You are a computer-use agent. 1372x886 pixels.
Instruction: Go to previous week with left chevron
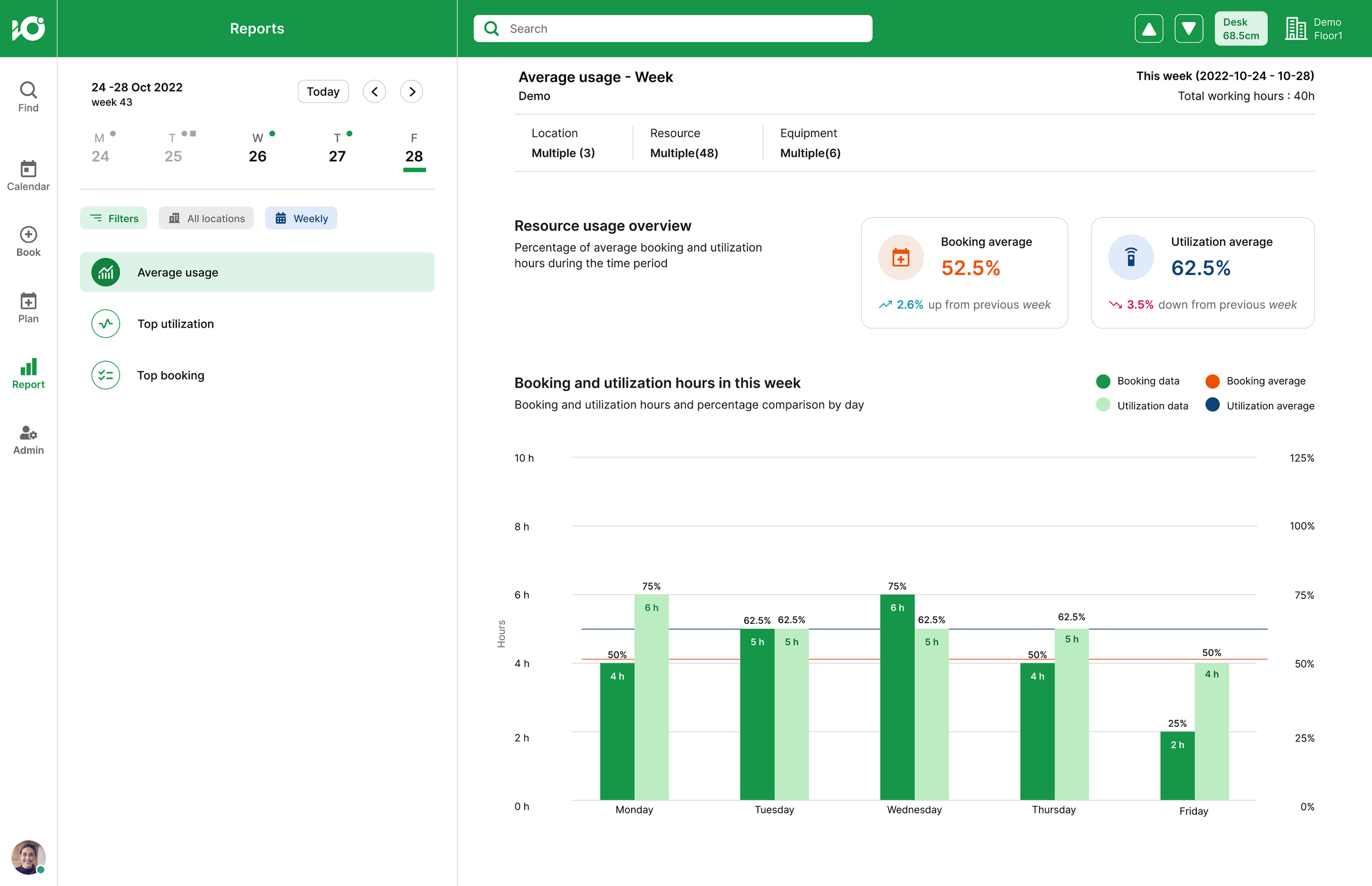coord(374,92)
